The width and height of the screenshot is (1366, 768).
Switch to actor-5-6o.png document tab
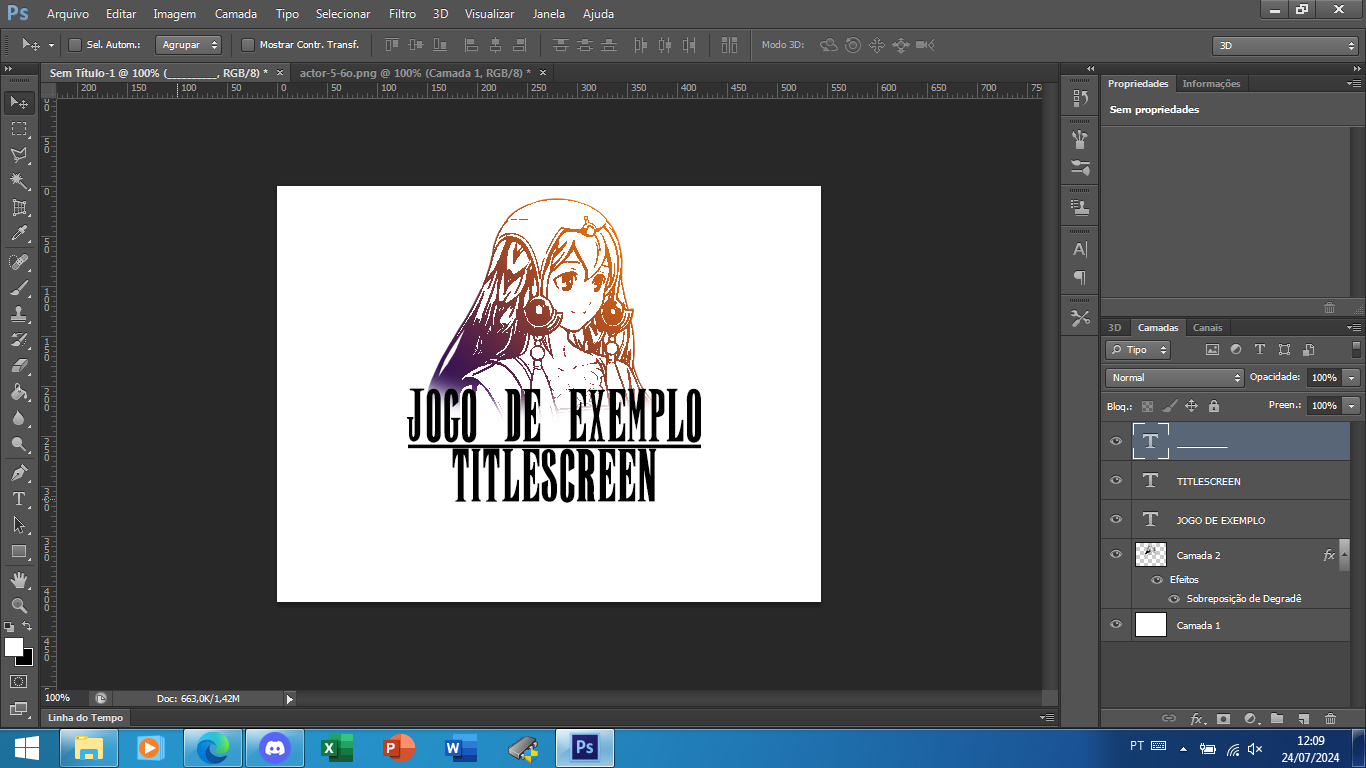415,73
